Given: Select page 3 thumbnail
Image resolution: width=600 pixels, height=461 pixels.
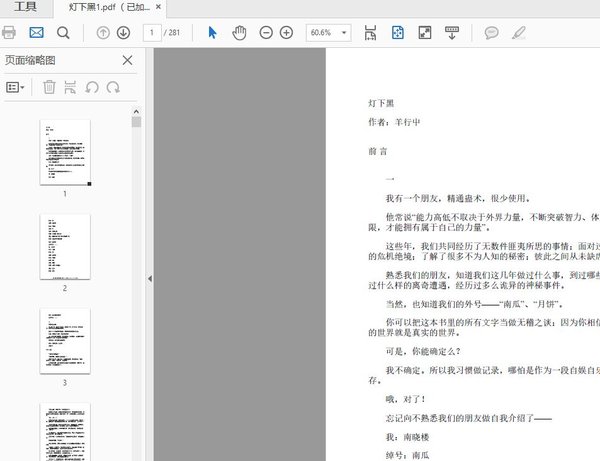Looking at the screenshot, I should 65,341.
